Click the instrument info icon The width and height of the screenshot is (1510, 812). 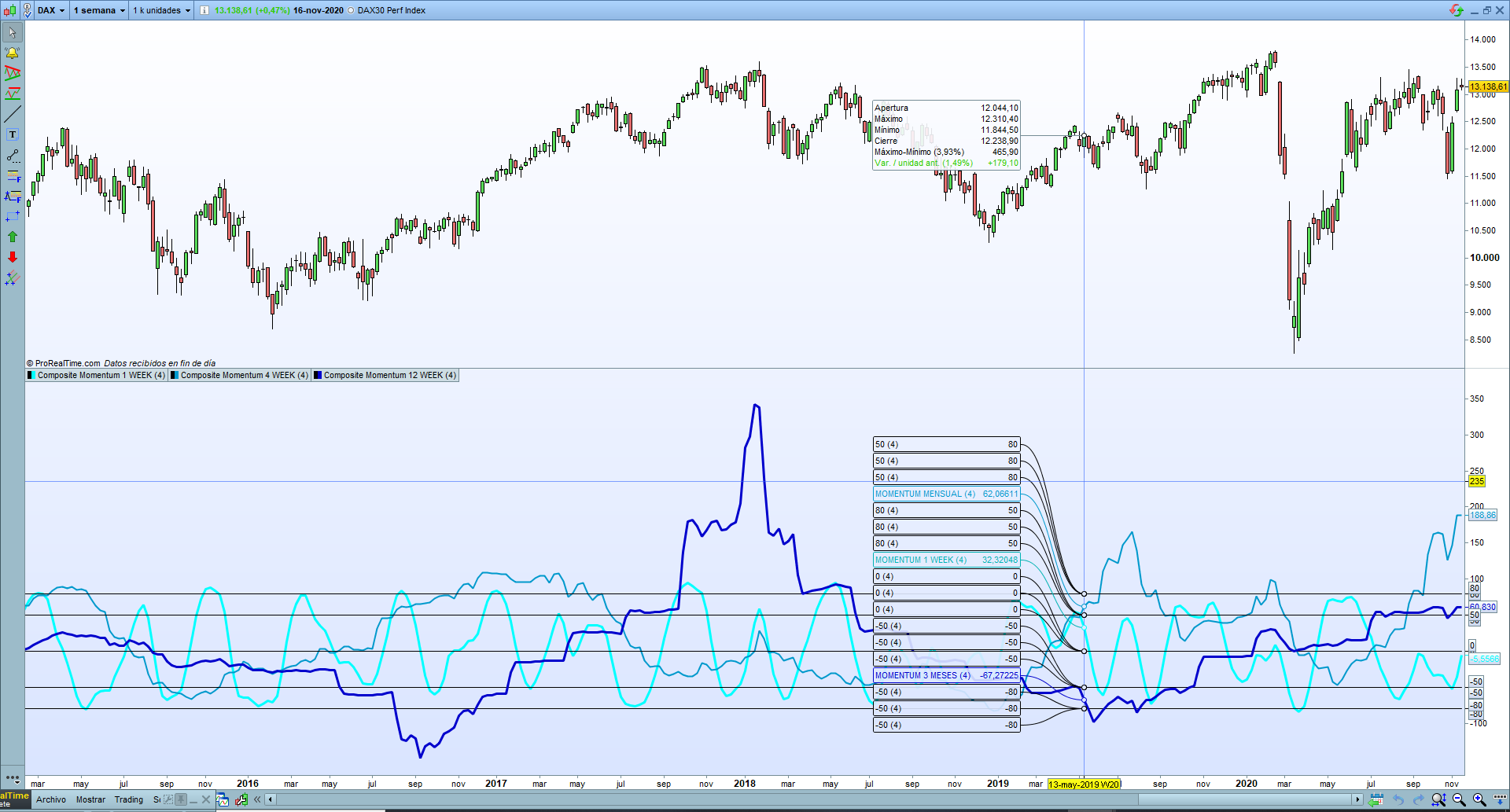click(x=204, y=10)
